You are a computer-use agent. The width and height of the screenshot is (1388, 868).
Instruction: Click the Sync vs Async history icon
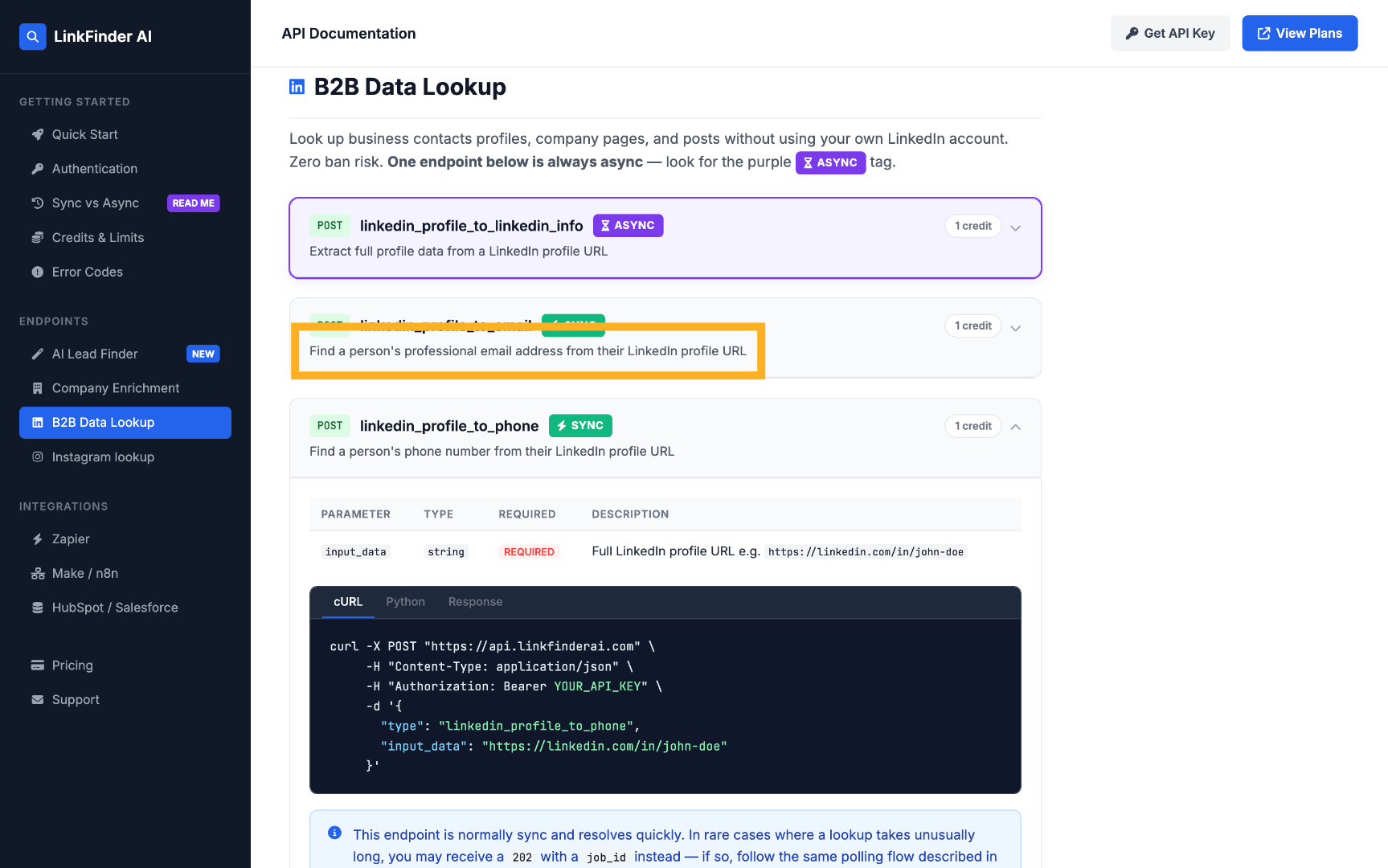tap(38, 203)
